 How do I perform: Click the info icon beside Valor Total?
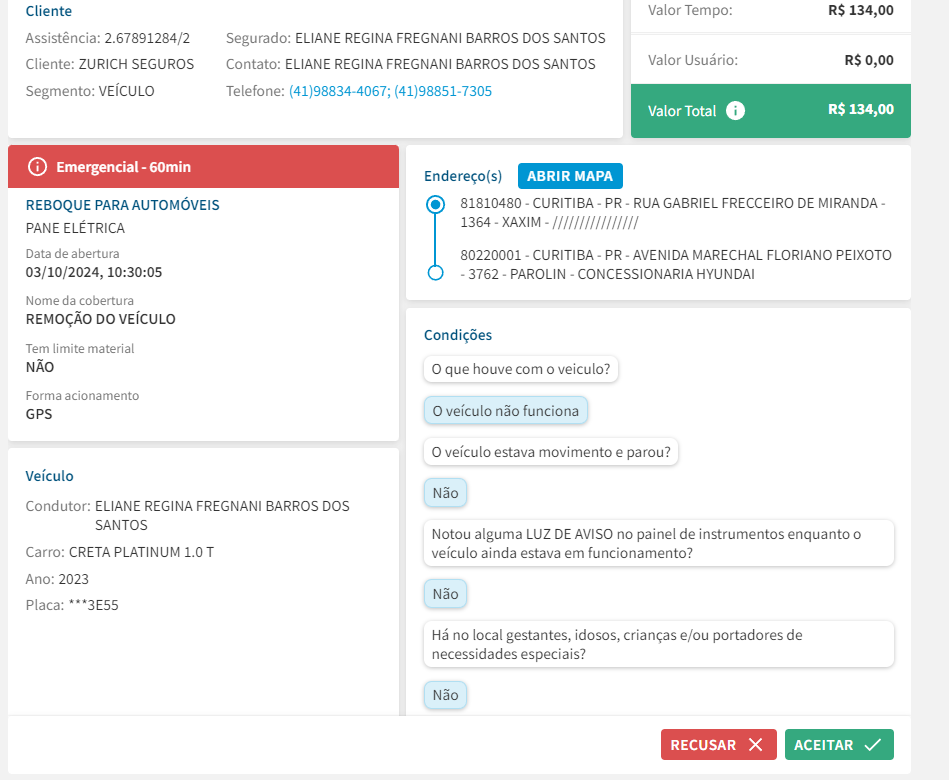tap(735, 111)
